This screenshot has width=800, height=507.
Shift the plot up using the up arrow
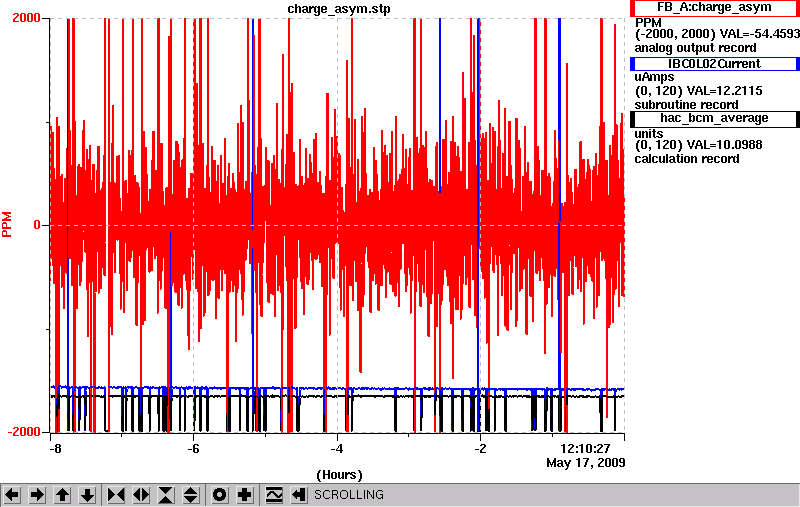[62, 495]
